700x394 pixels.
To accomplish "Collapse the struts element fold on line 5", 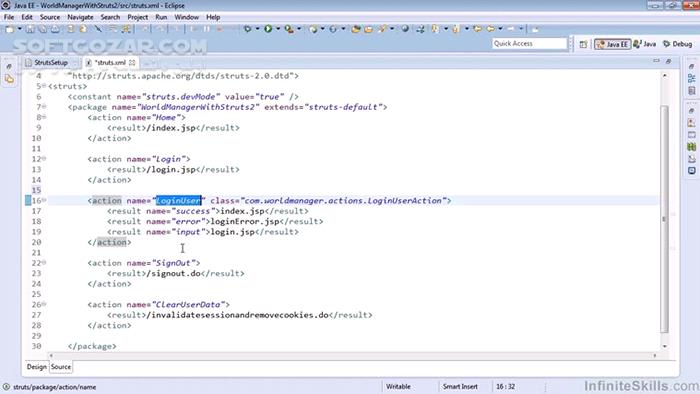I will (x=44, y=86).
